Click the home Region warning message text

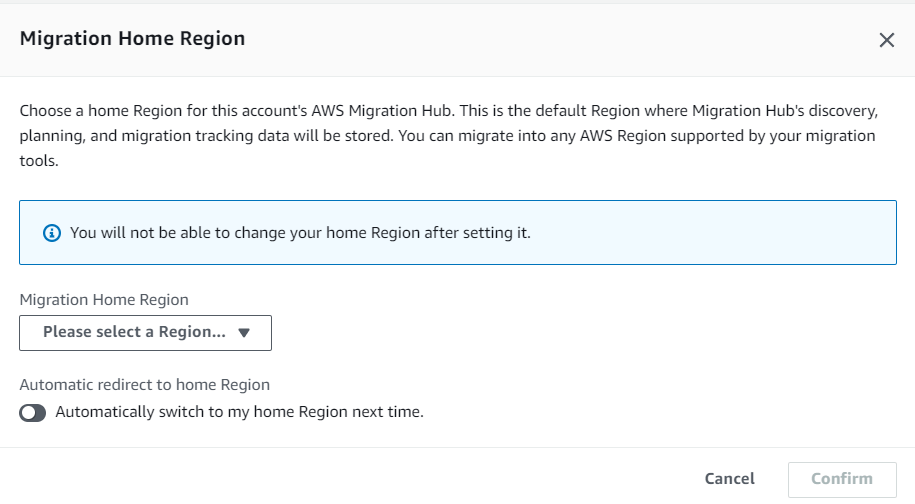pyautogui.click(x=300, y=233)
